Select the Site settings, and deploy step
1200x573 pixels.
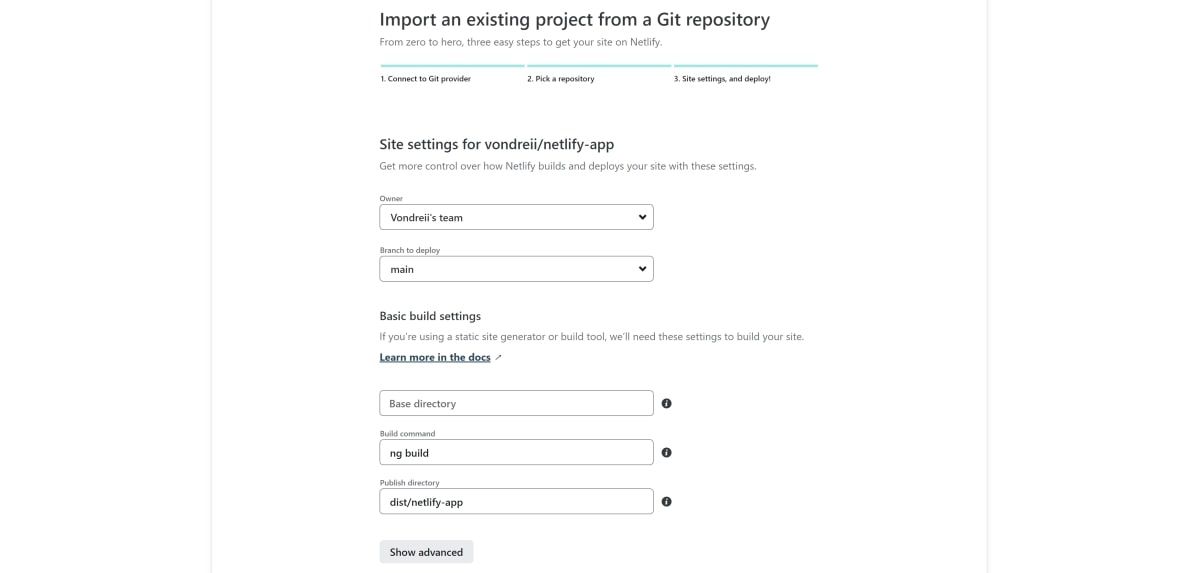point(726,79)
